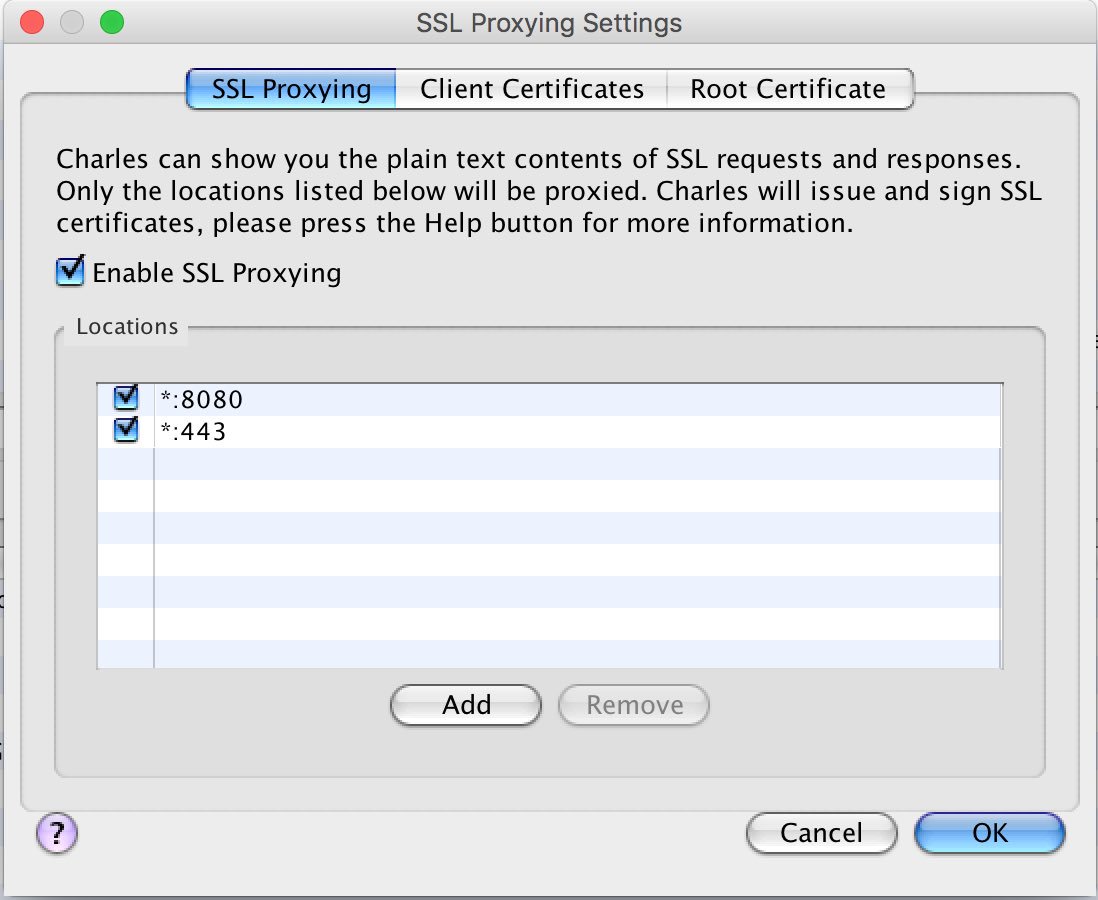Image resolution: width=1098 pixels, height=900 pixels.
Task: Select the *:443 location row
Action: pyautogui.click(x=550, y=432)
